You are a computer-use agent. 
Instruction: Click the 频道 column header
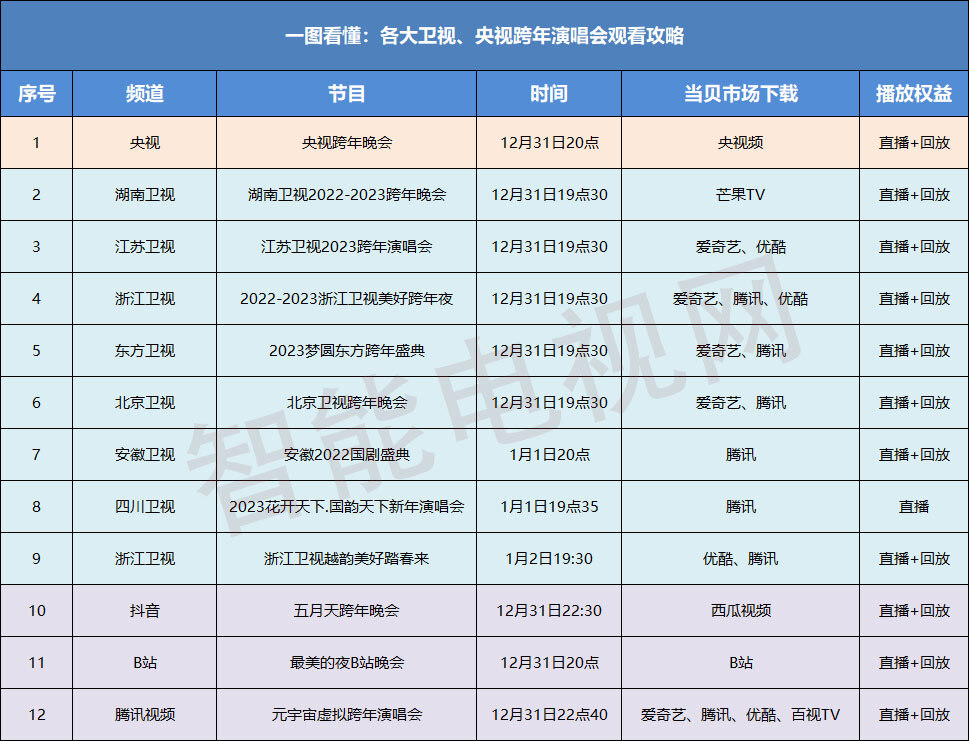[x=145, y=93]
